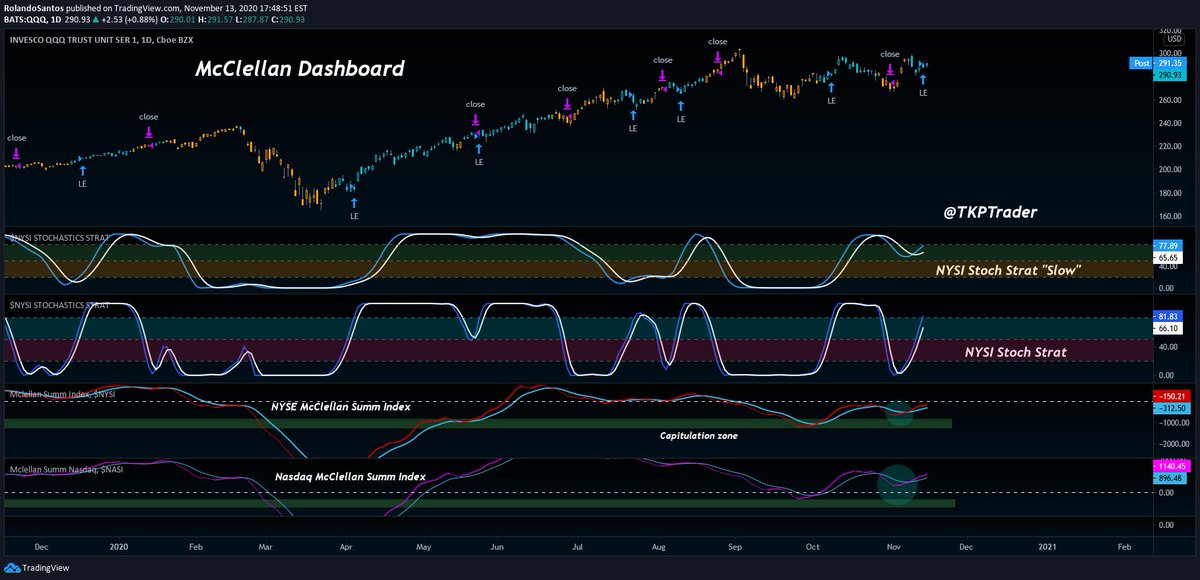The image size is (1200, 580).
Task: Click the 66.10 stochastic value label
Action: [x=1166, y=328]
